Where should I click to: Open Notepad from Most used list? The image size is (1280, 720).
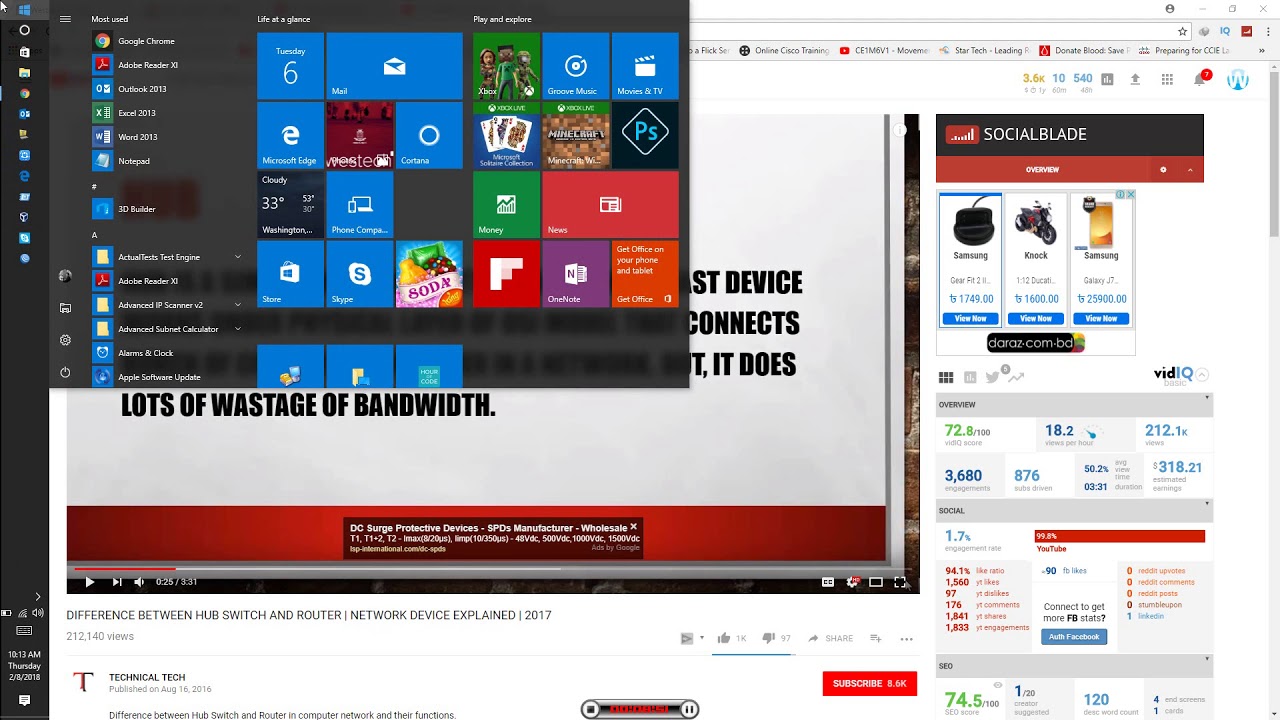[x=134, y=161]
